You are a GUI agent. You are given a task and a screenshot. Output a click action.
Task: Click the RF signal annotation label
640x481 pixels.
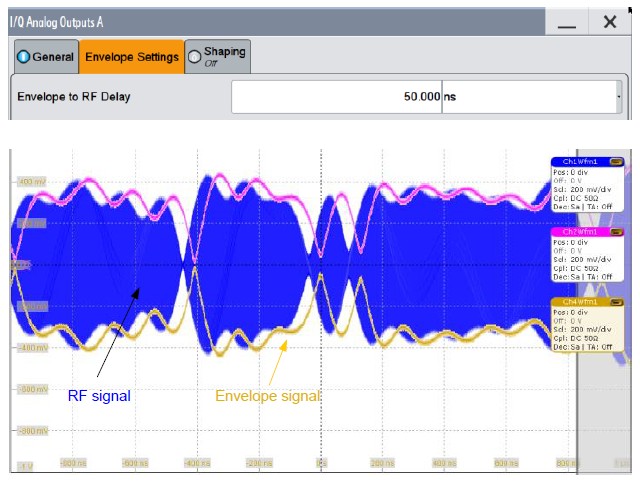click(99, 396)
